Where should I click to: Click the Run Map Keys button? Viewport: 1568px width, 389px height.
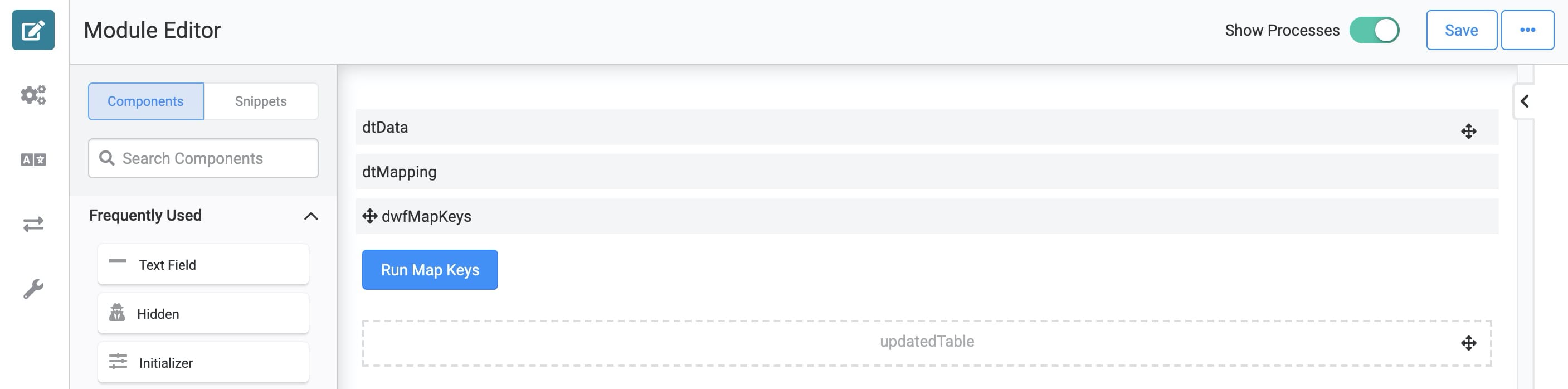click(430, 269)
